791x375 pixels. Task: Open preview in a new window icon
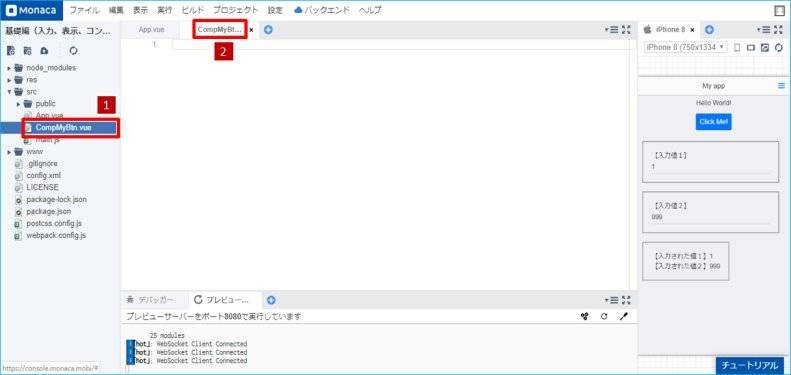coord(765,47)
